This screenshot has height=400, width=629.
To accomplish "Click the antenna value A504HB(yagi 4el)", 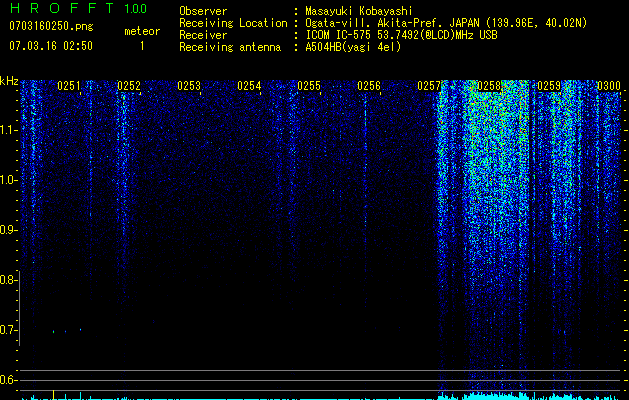I will (x=353, y=47).
